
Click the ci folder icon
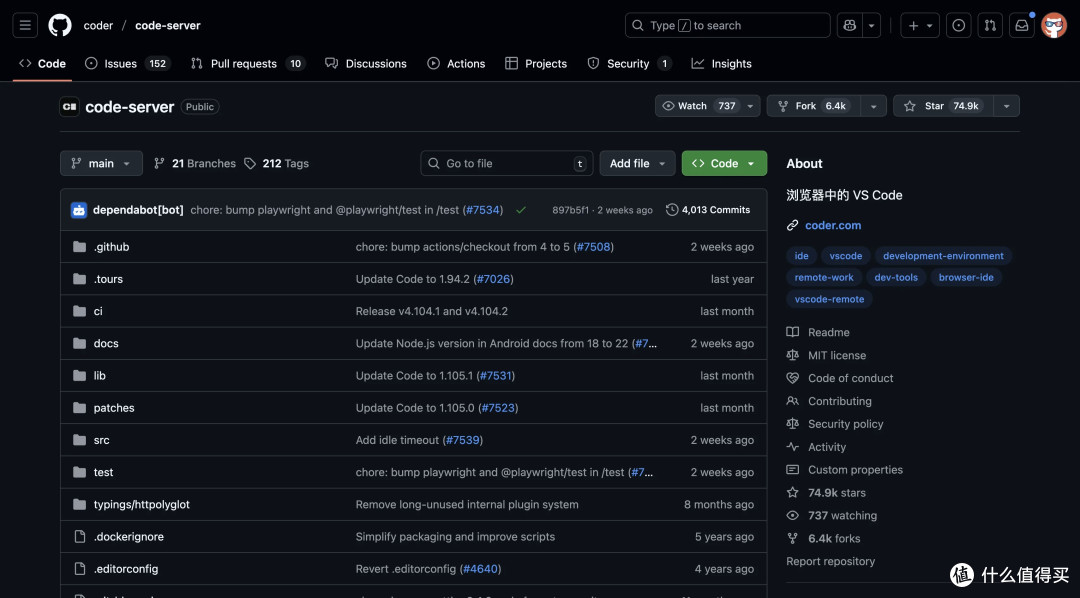[80, 311]
